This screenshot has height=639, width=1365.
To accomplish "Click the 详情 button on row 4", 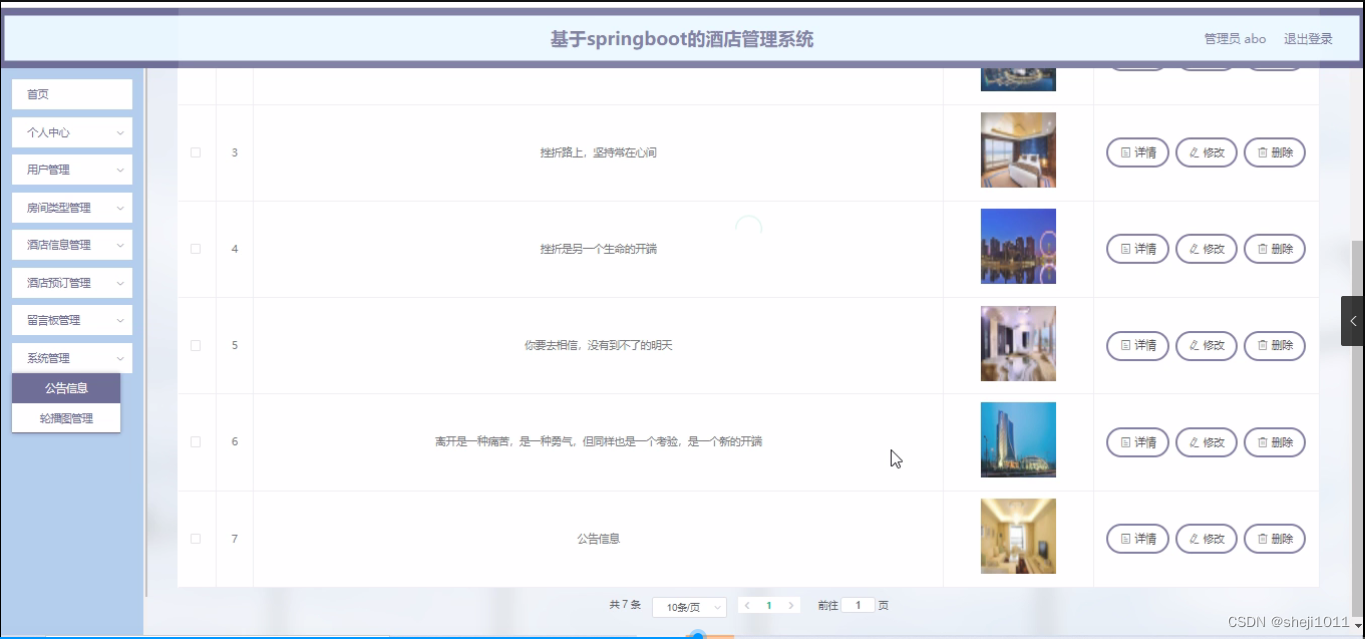I will (1137, 248).
